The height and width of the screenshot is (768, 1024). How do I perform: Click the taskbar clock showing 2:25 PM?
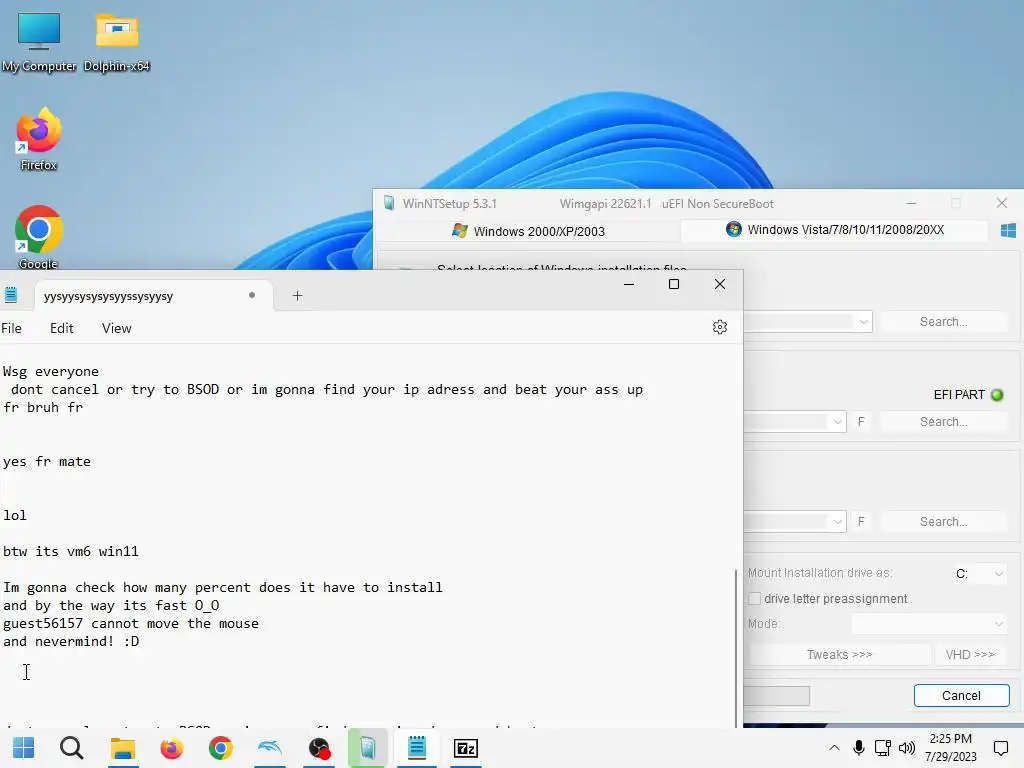(x=950, y=748)
